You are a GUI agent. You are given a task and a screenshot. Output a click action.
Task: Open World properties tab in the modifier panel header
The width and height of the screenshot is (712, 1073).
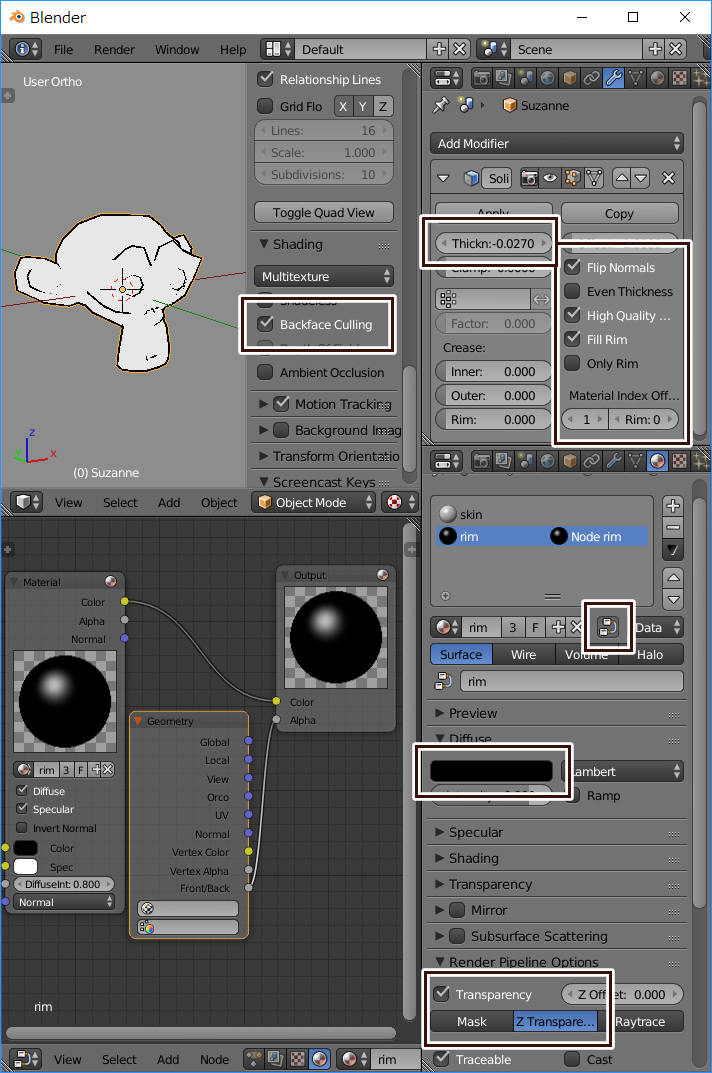(x=547, y=78)
